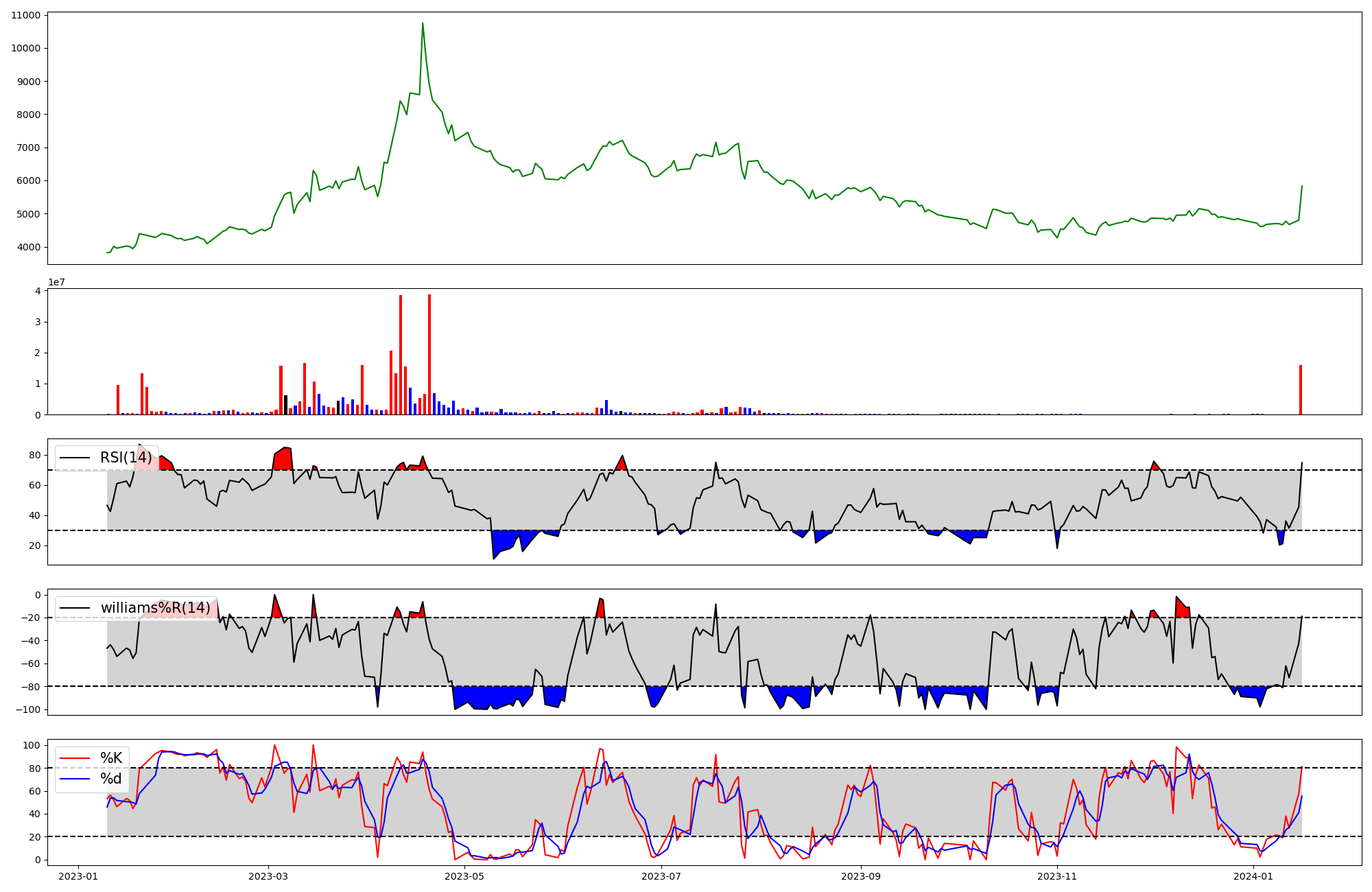Click the williams%R(14) legend label
This screenshot has height=892, width=1372.
[156, 608]
